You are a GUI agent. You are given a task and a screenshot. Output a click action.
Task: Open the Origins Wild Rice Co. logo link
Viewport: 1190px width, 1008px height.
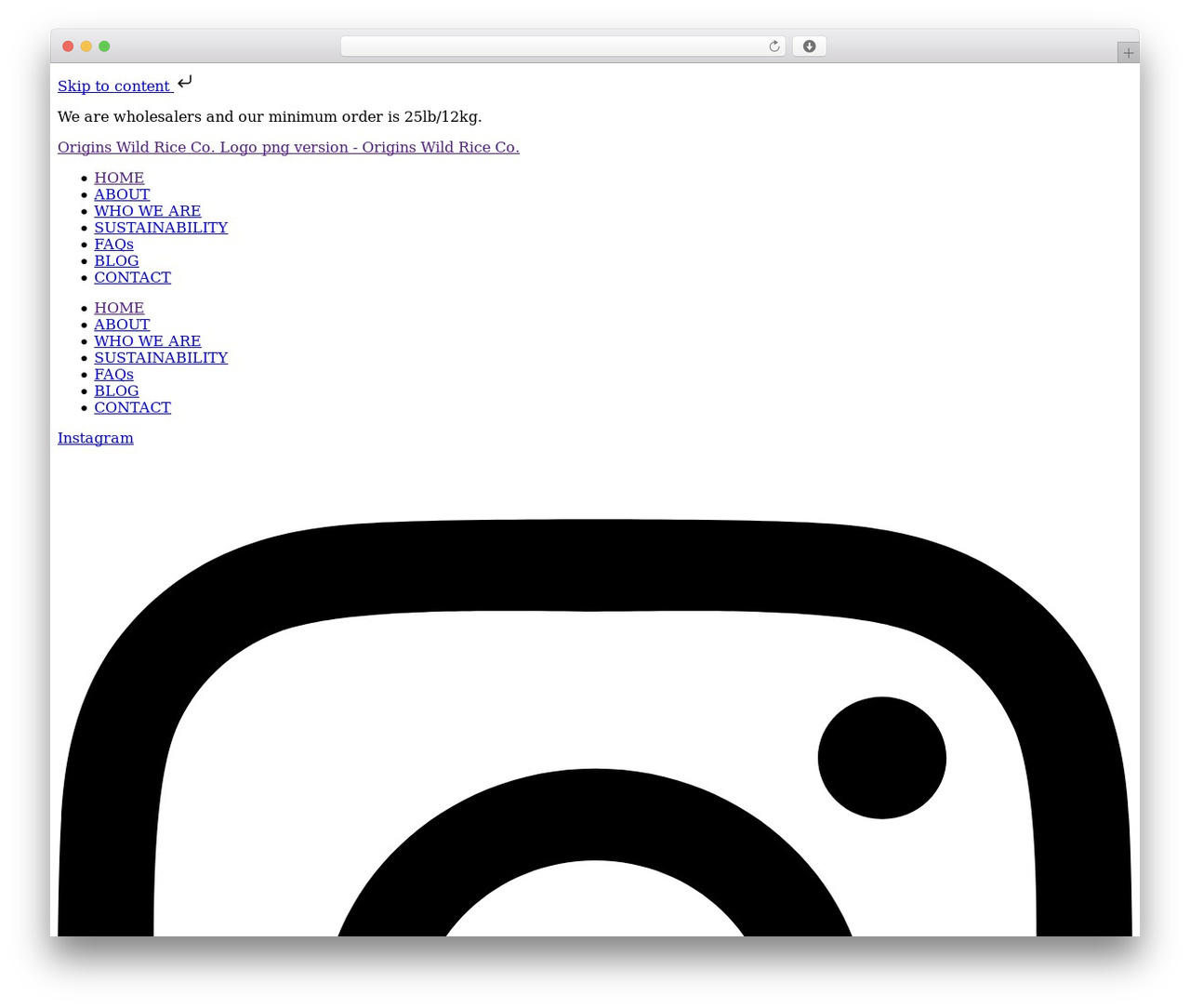pos(288,148)
